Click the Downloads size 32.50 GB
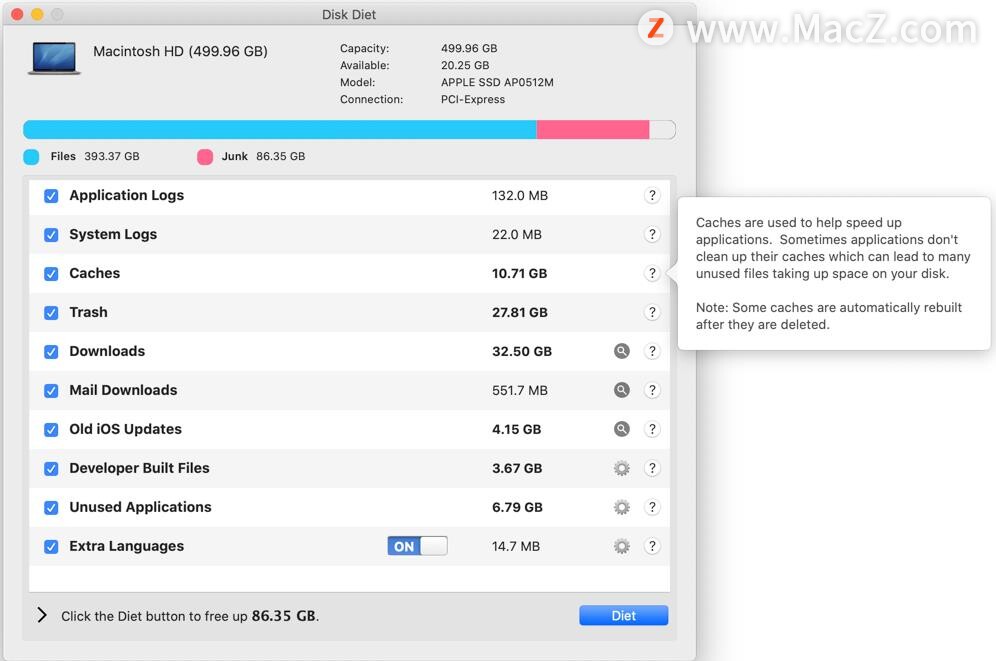Viewport: 996px width, 661px height. (x=522, y=351)
